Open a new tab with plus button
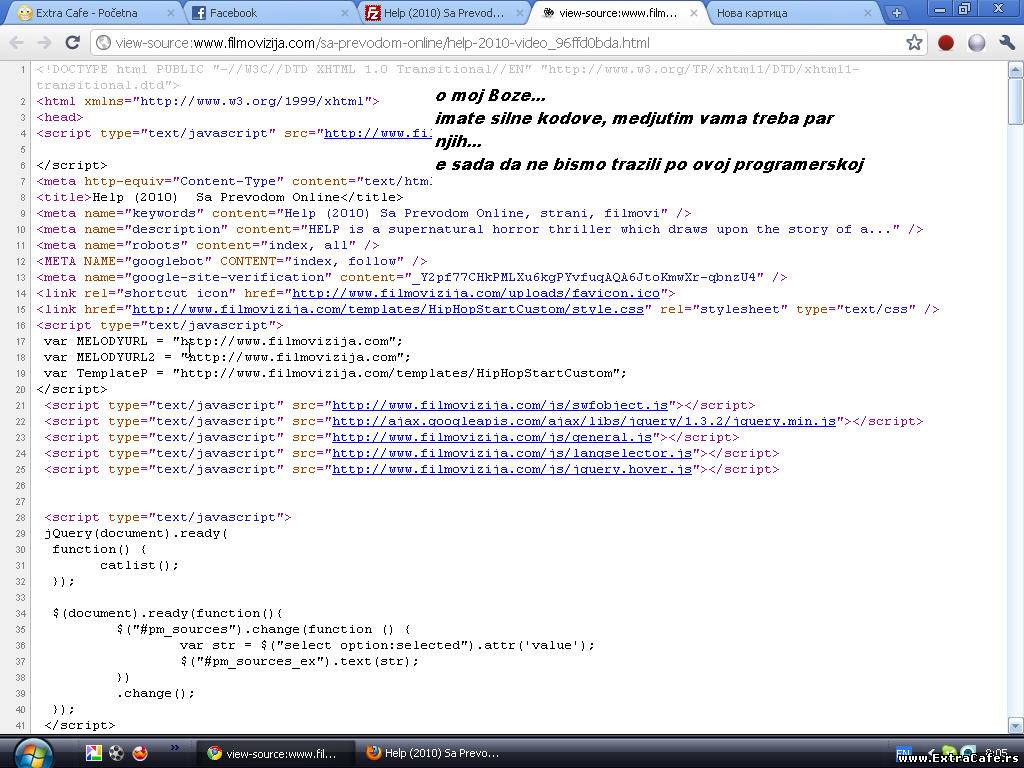The height and width of the screenshot is (768, 1024). 896,13
